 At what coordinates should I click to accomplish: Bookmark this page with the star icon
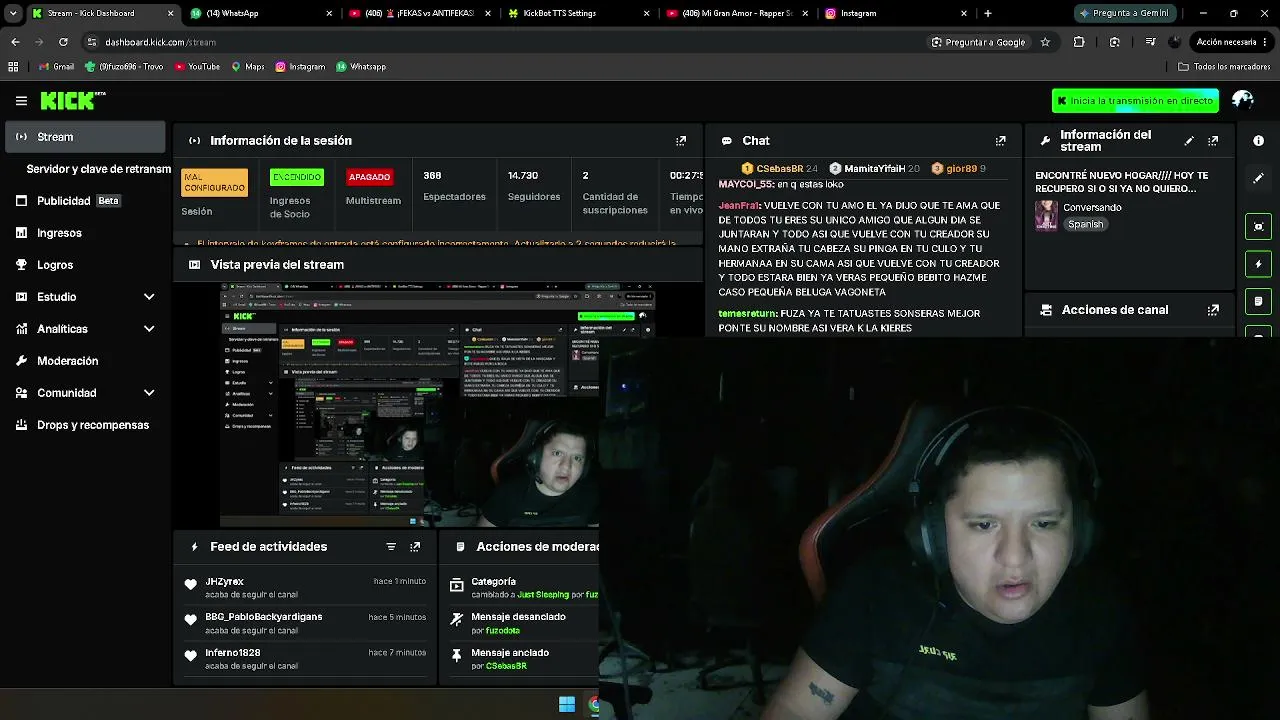1045,42
